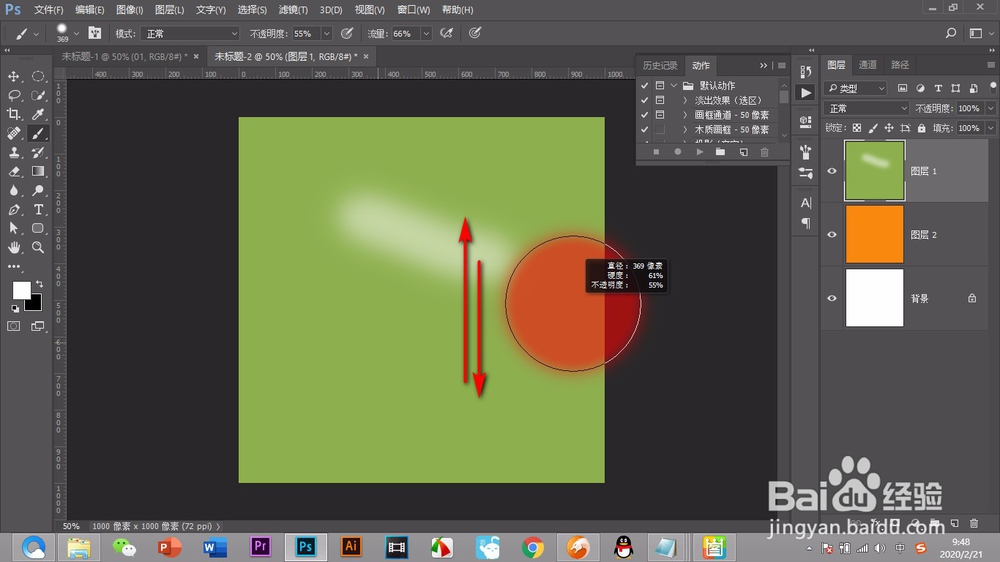Expand the 木质画框 action
Viewport: 1000px width, 562px height.
click(x=685, y=129)
